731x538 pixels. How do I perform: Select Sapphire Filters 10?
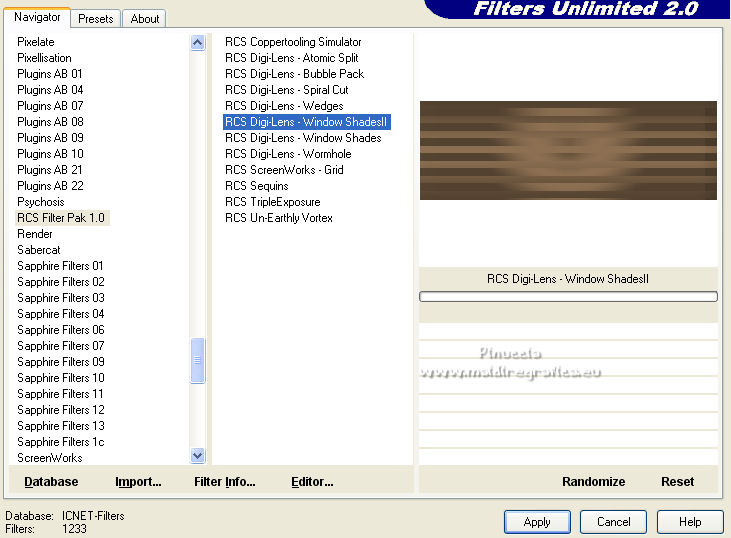pyautogui.click(x=61, y=378)
